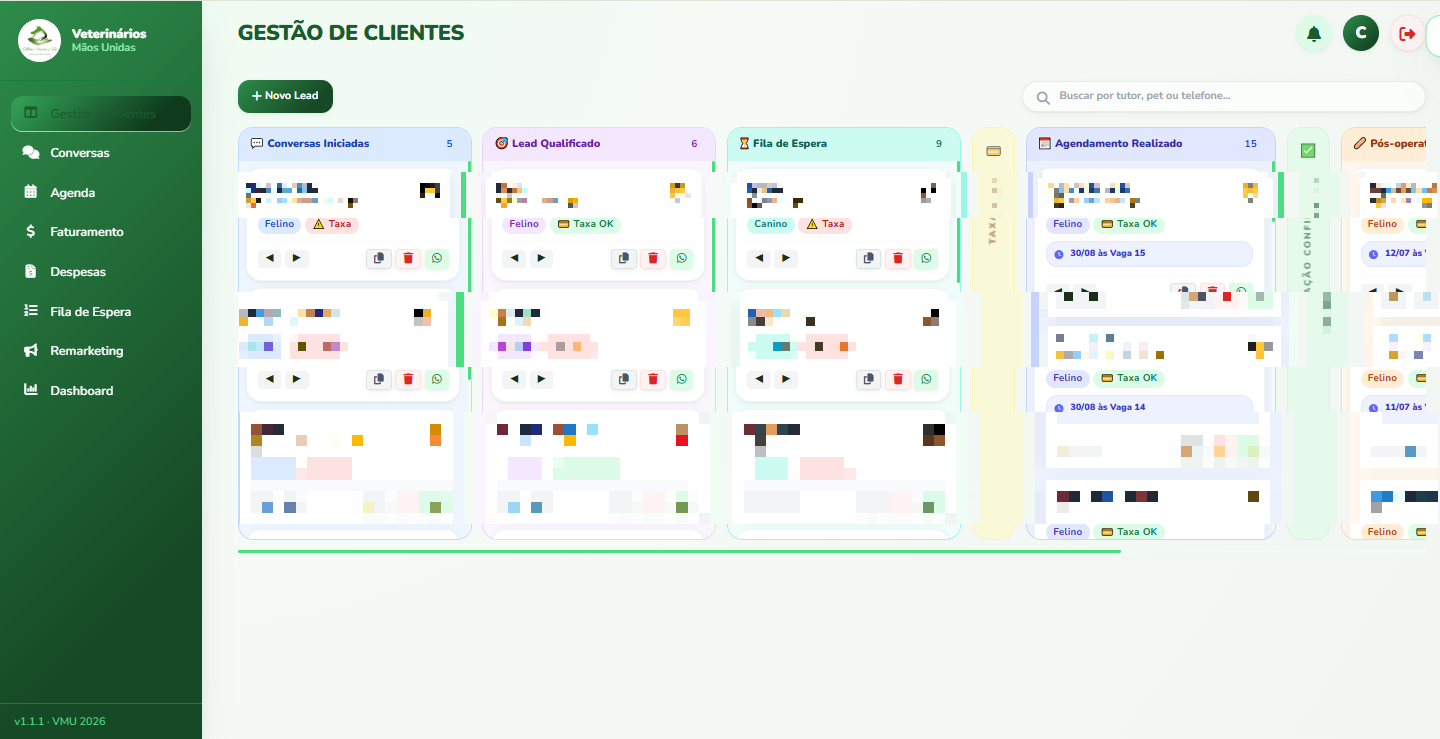Screen dimensions: 1440x739
Task: Expand the collapsed yellow Taxa column
Action: tap(993, 333)
